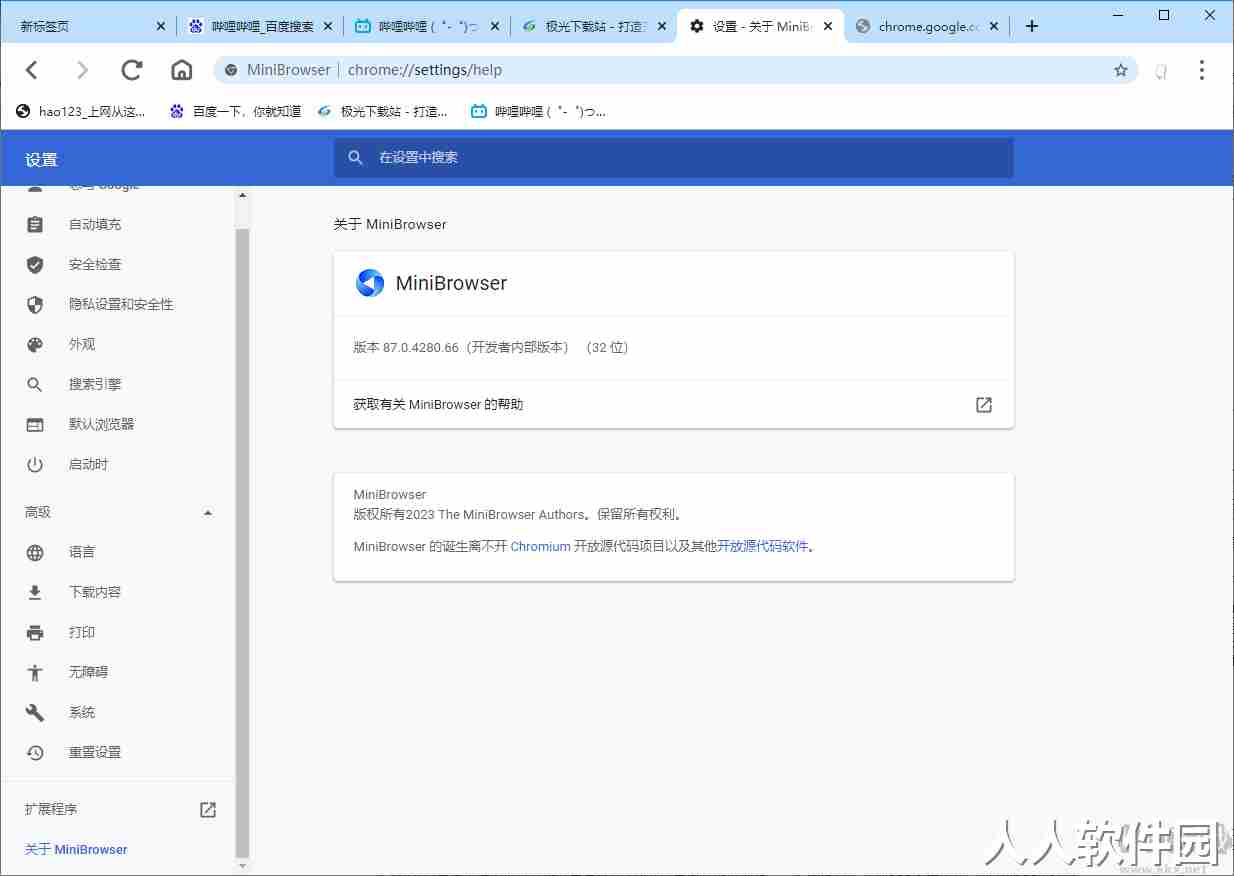Select 语言 in sidebar
The height and width of the screenshot is (876, 1234).
click(82, 552)
